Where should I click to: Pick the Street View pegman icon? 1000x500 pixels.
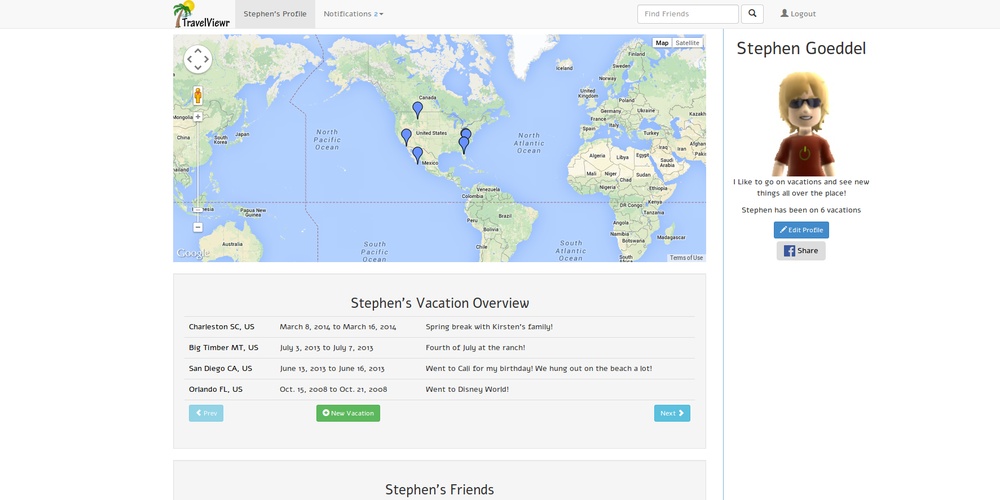click(198, 96)
